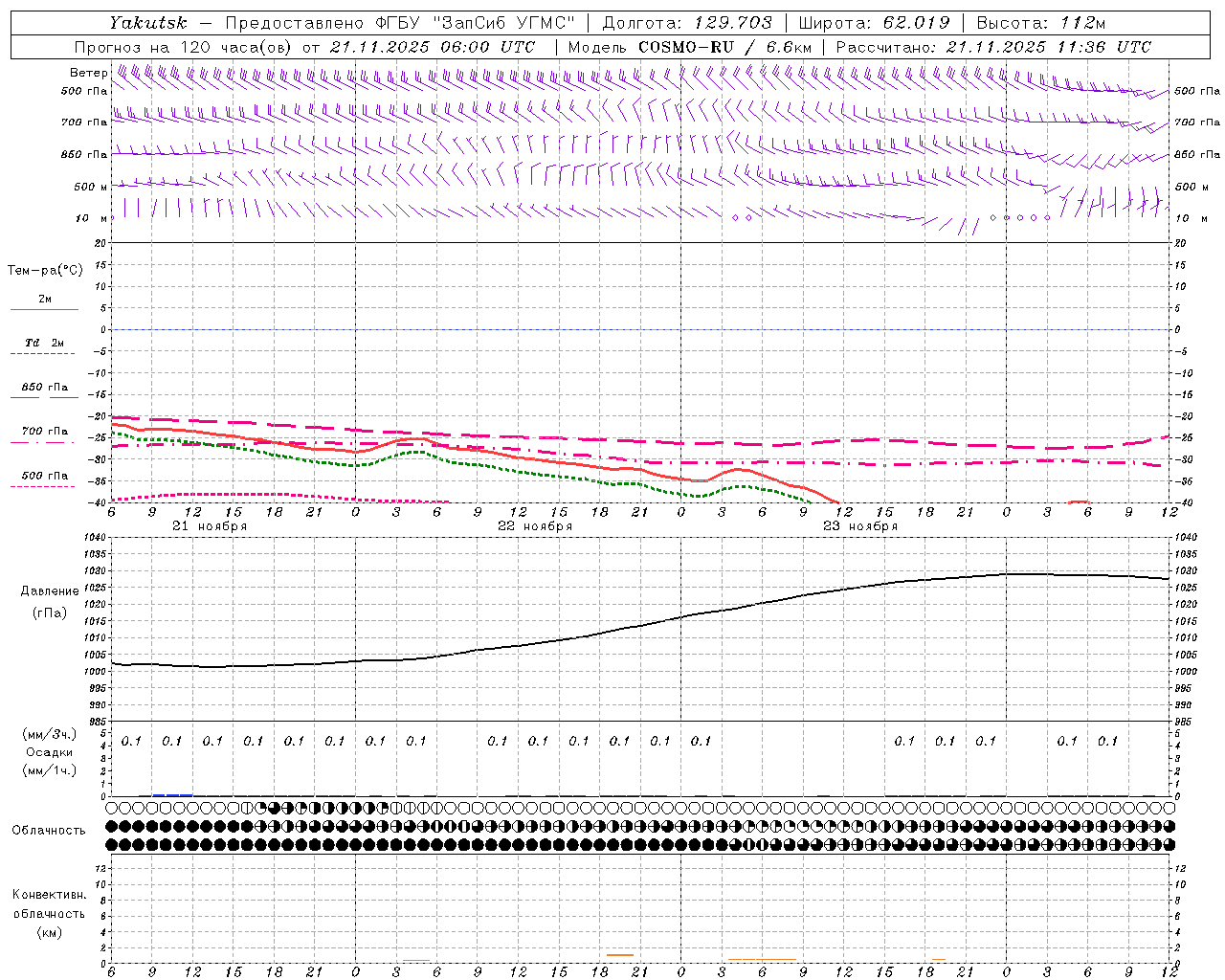The width and height of the screenshot is (1225, 980).
Task: Click the 23 ноября date label
Action: coord(860,526)
